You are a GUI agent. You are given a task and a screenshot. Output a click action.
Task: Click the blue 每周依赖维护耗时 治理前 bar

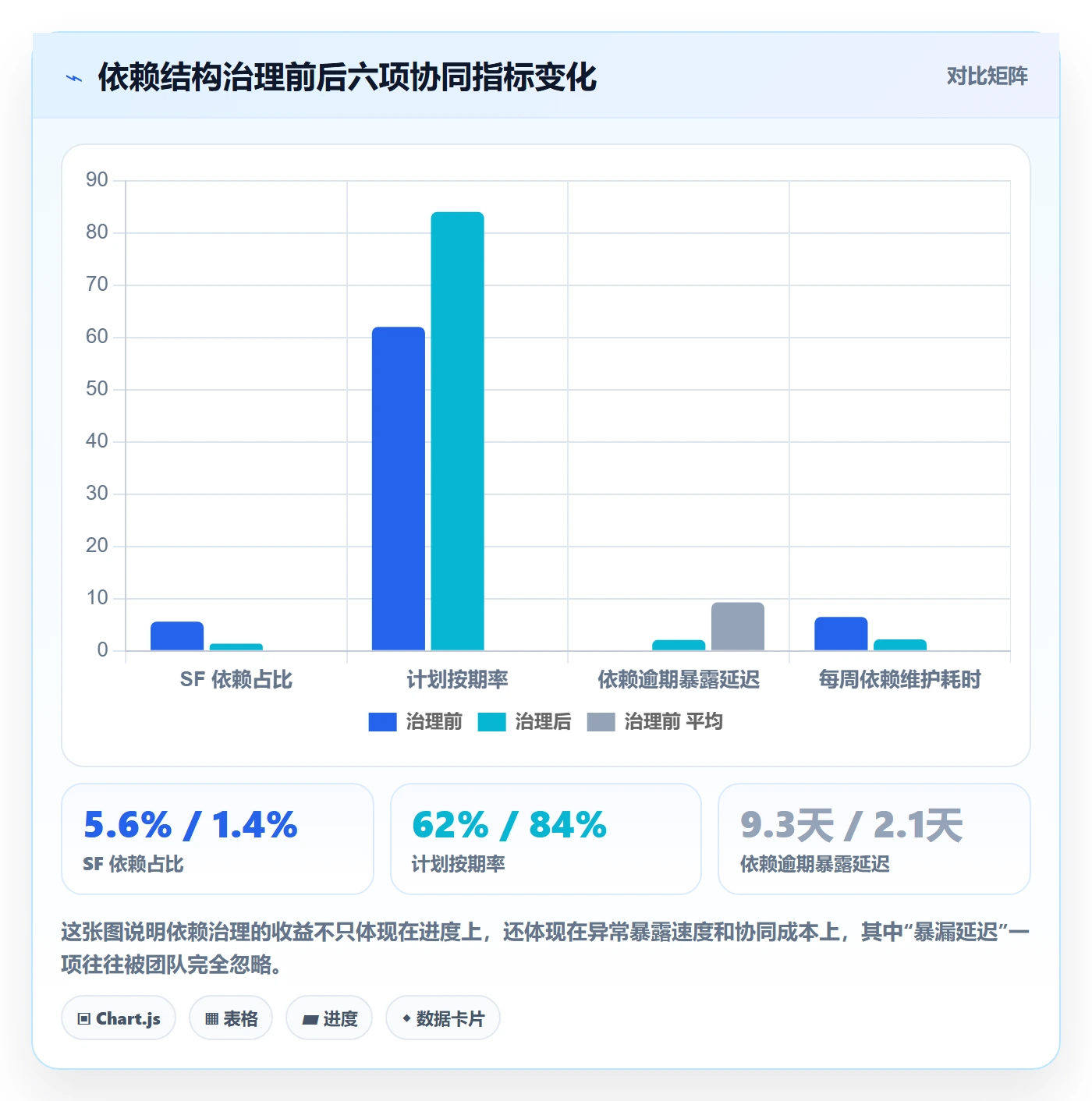pyautogui.click(x=841, y=634)
